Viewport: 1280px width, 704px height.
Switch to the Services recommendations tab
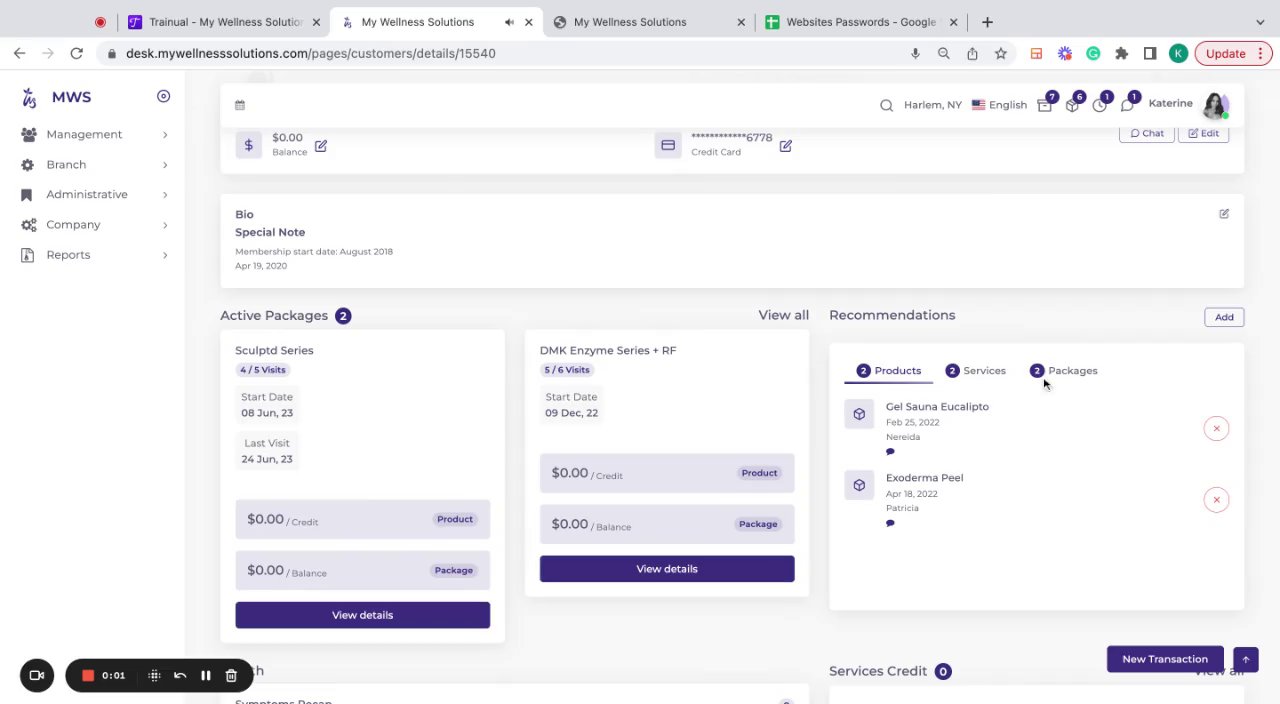(x=976, y=371)
